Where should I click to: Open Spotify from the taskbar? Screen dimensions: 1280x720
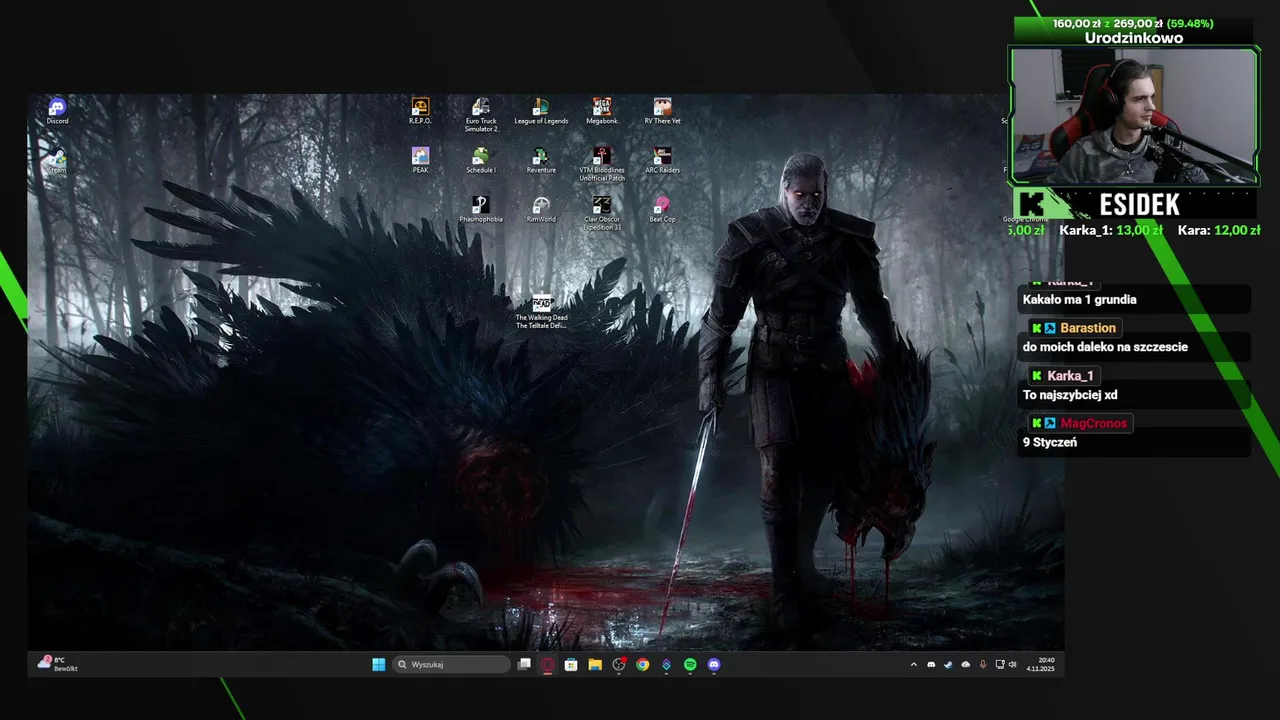pyautogui.click(x=690, y=664)
